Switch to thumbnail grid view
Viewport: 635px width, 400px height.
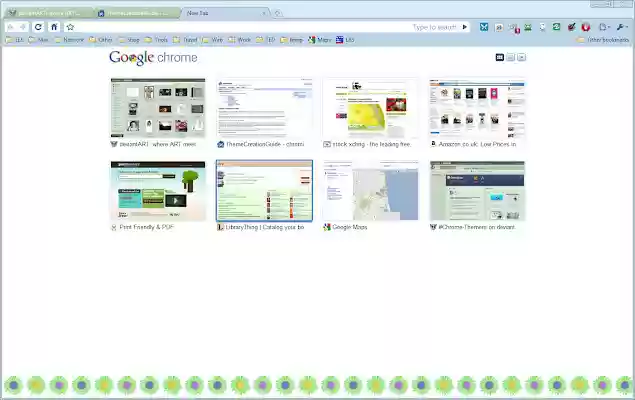[x=500, y=57]
